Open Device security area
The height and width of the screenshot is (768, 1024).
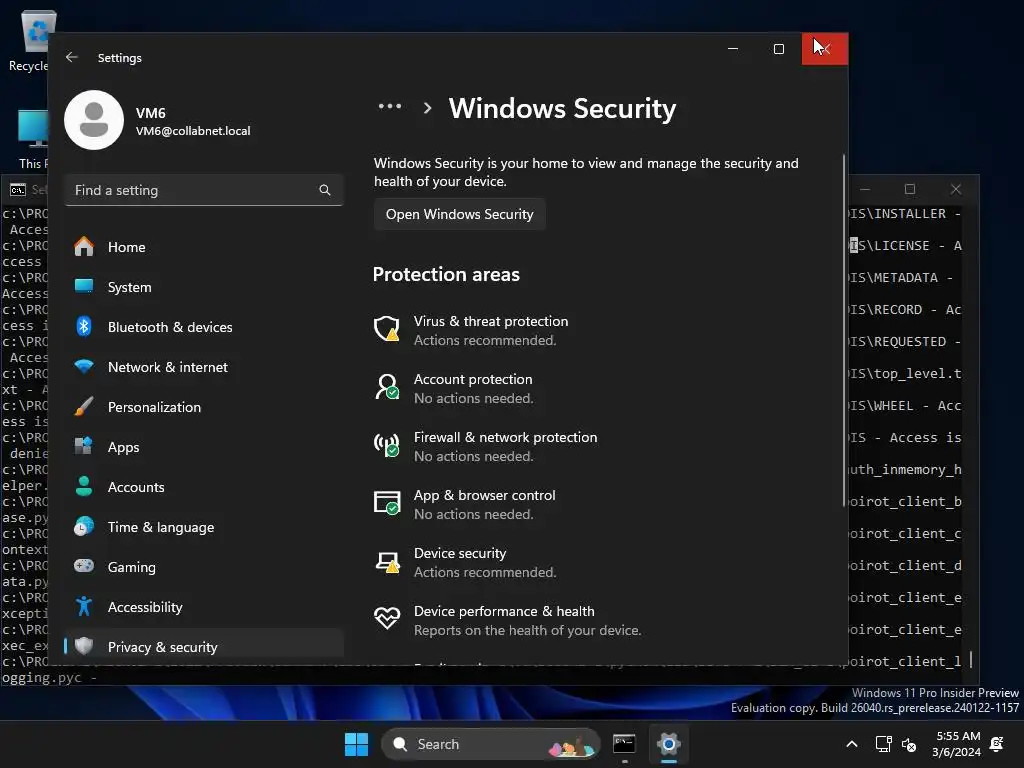coord(465,562)
